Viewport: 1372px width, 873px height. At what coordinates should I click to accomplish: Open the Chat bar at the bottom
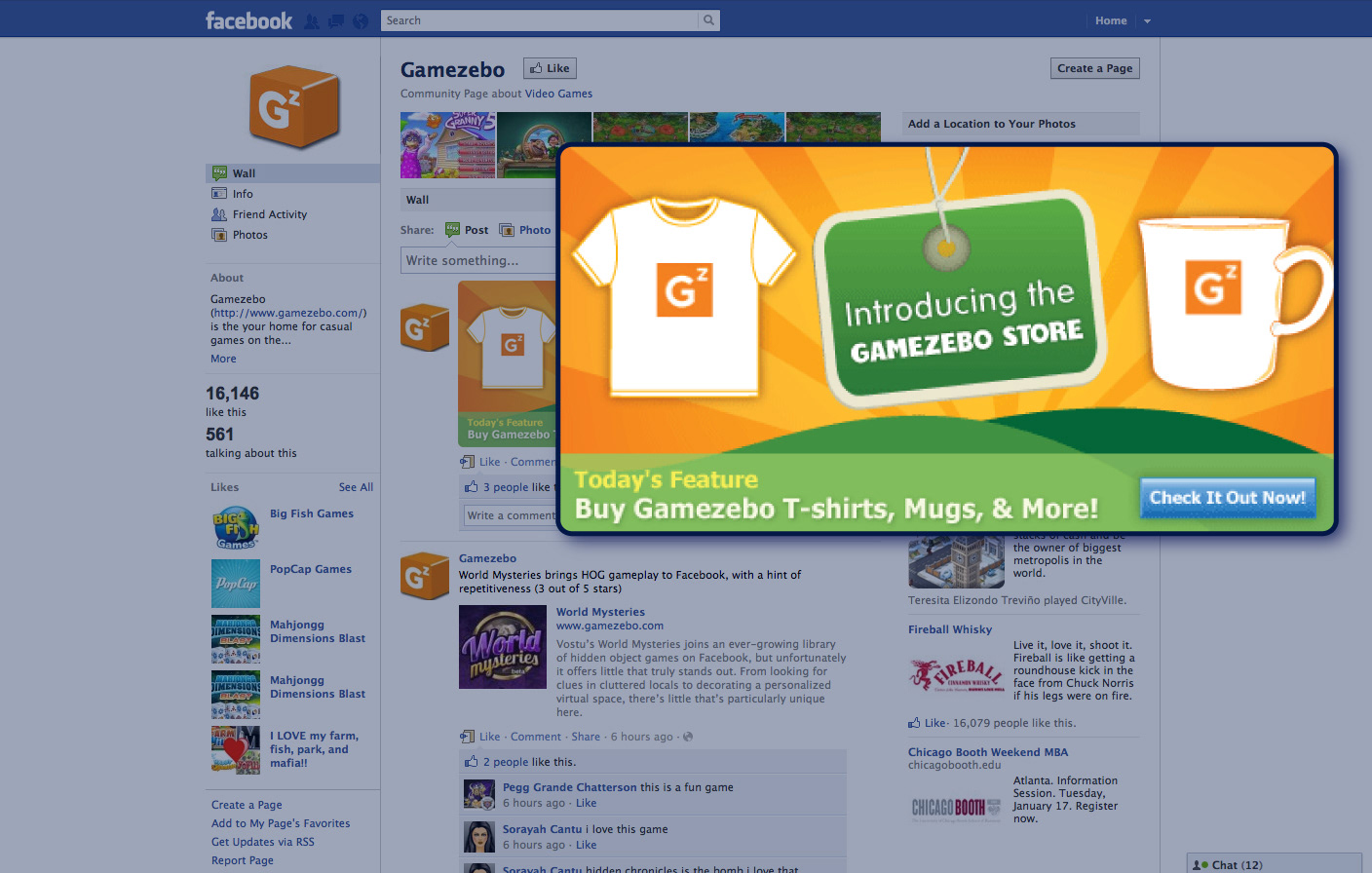(x=1275, y=864)
